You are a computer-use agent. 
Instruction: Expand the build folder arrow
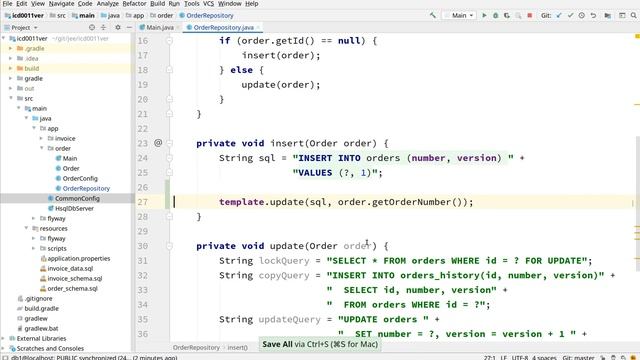tap(11, 68)
